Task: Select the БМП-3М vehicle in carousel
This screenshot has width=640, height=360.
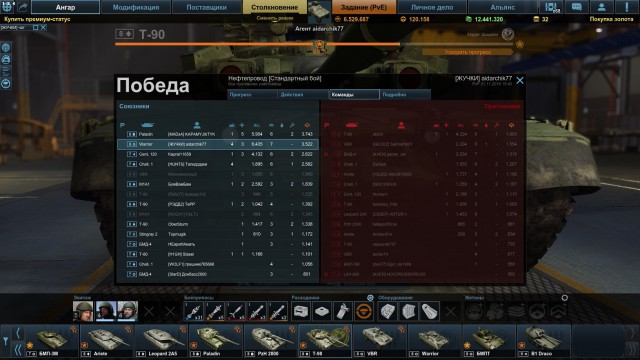Action: [x=52, y=341]
